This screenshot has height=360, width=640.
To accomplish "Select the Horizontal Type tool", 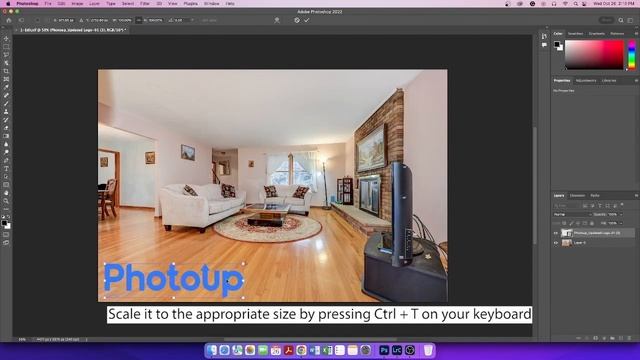I will point(6,169).
